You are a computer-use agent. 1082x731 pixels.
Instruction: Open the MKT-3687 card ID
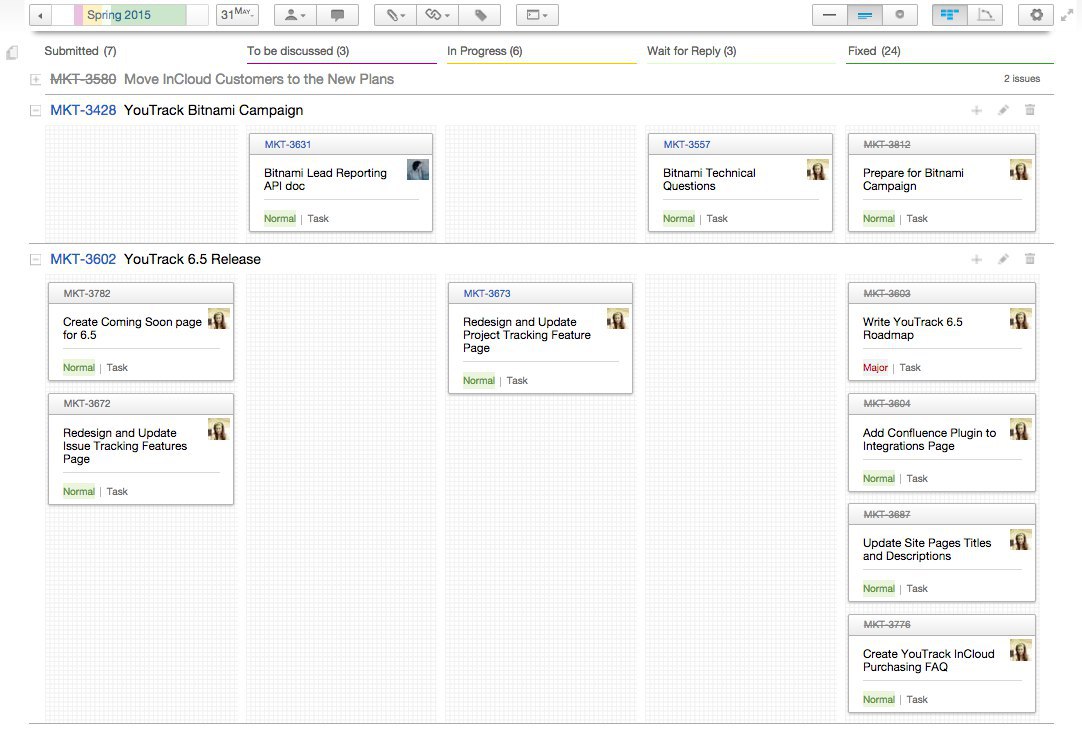pyautogui.click(x=887, y=514)
